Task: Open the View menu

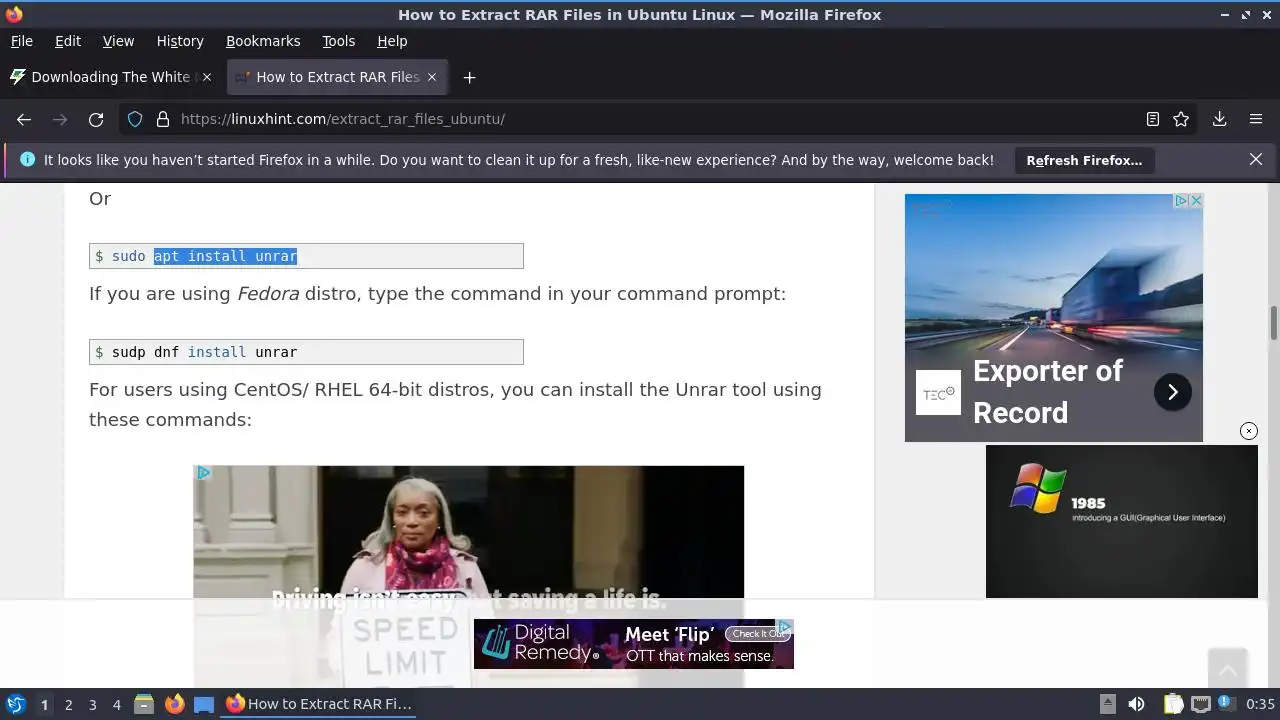Action: (x=118, y=41)
